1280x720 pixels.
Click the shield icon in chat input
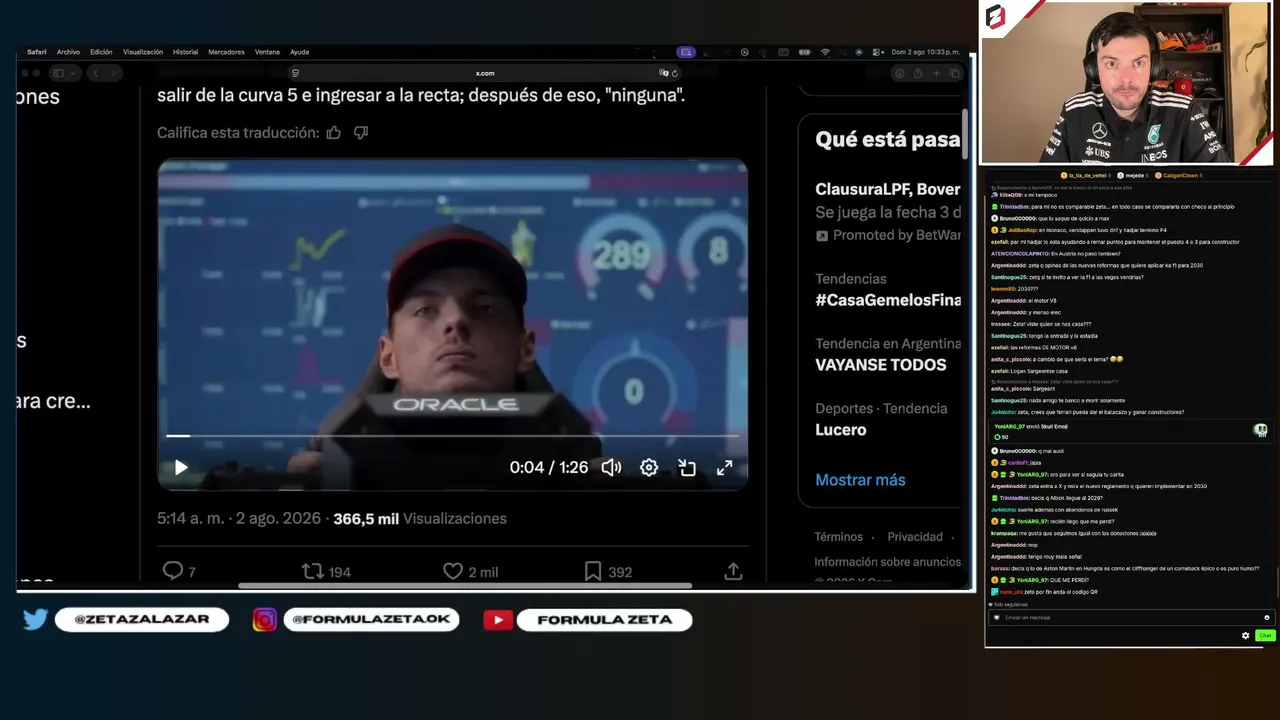[x=996, y=617]
